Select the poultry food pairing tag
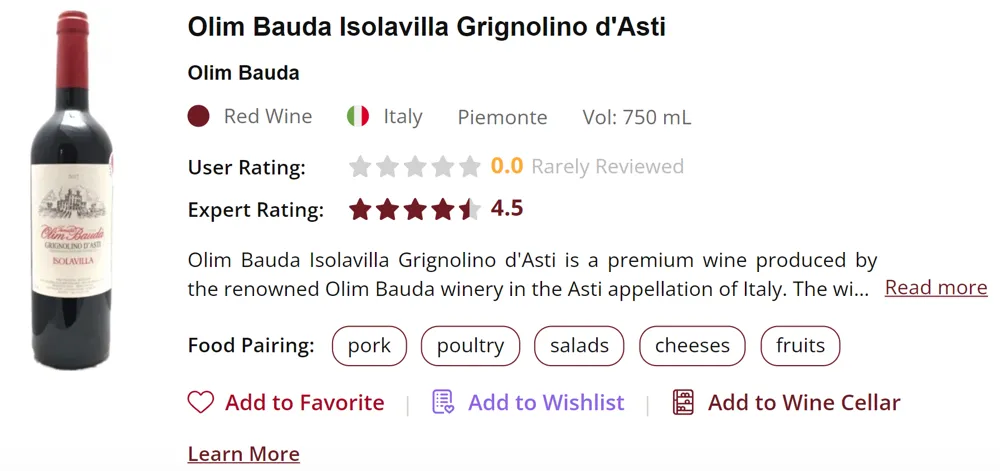Screen dimensions: 1000x471 pos(470,346)
